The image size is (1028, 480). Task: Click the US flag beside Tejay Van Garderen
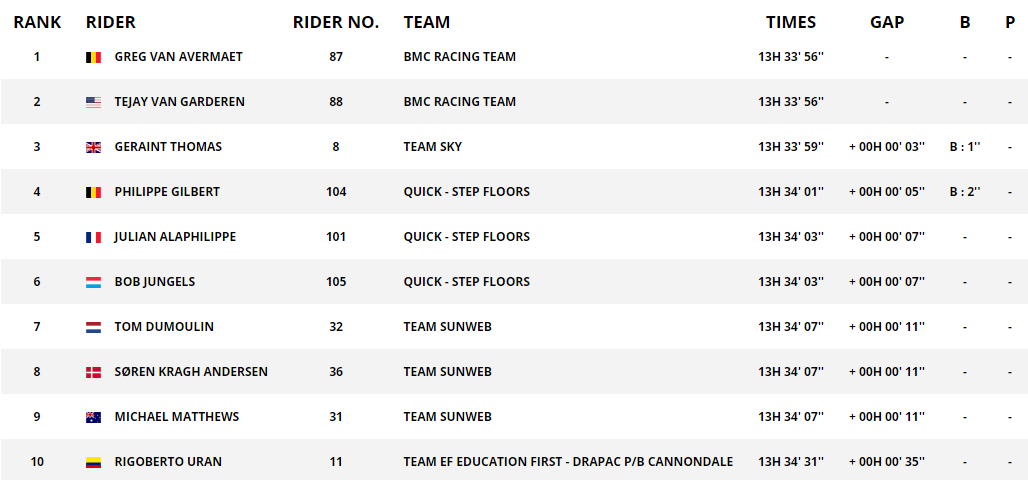point(93,102)
